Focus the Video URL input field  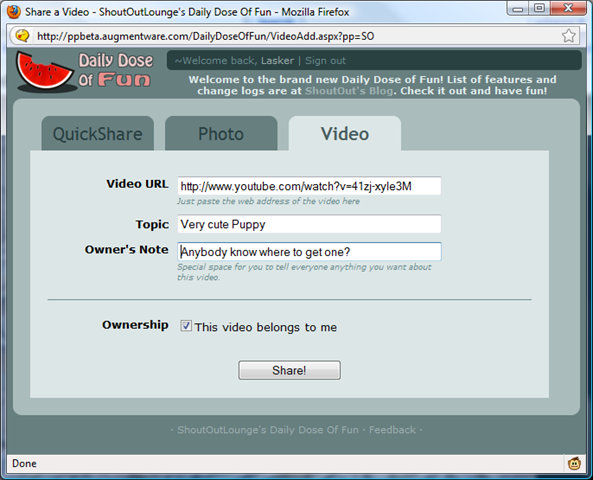309,186
